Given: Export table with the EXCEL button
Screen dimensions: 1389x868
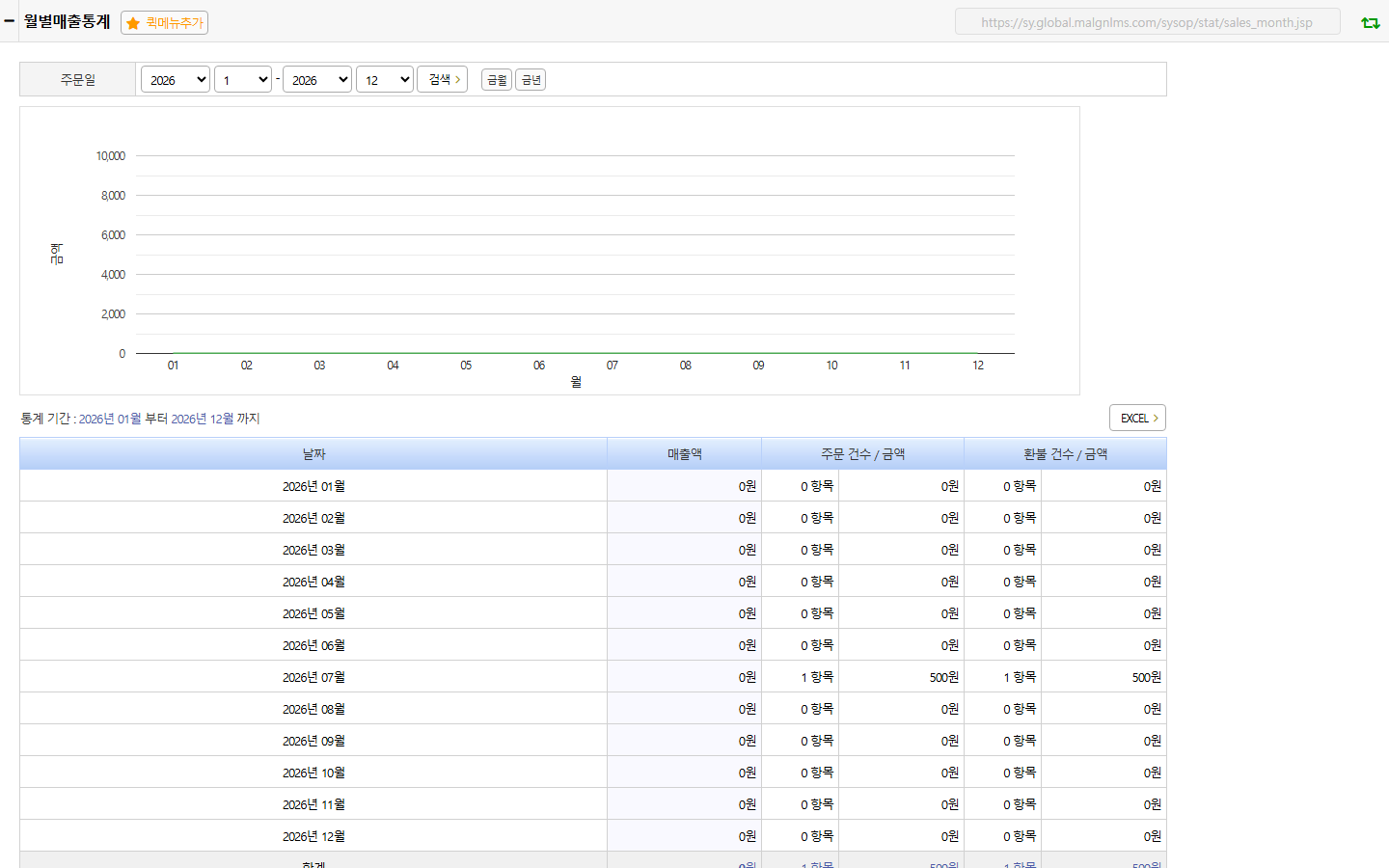Looking at the screenshot, I should tap(1138, 418).
